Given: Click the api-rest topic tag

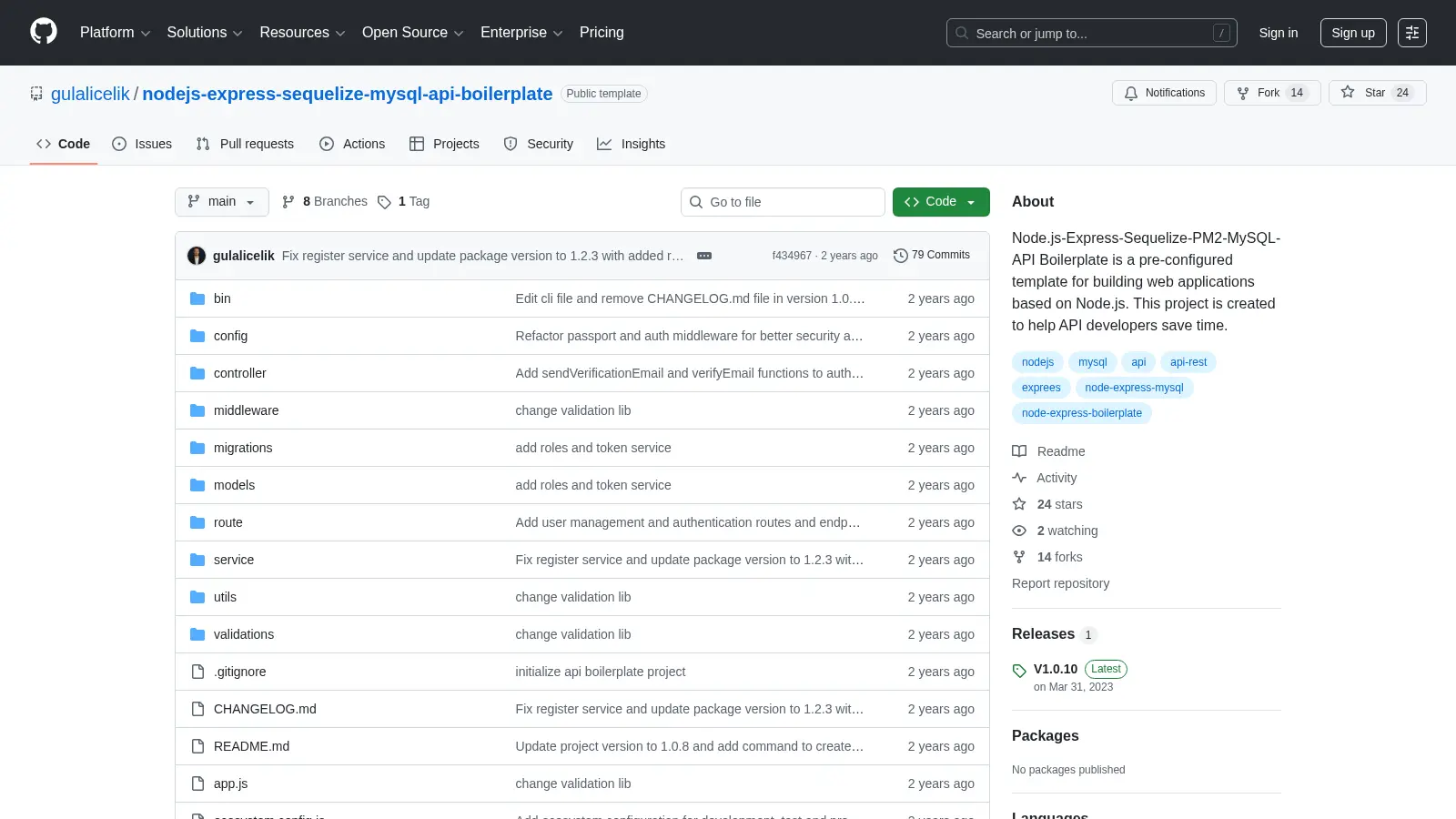Looking at the screenshot, I should (x=1188, y=362).
